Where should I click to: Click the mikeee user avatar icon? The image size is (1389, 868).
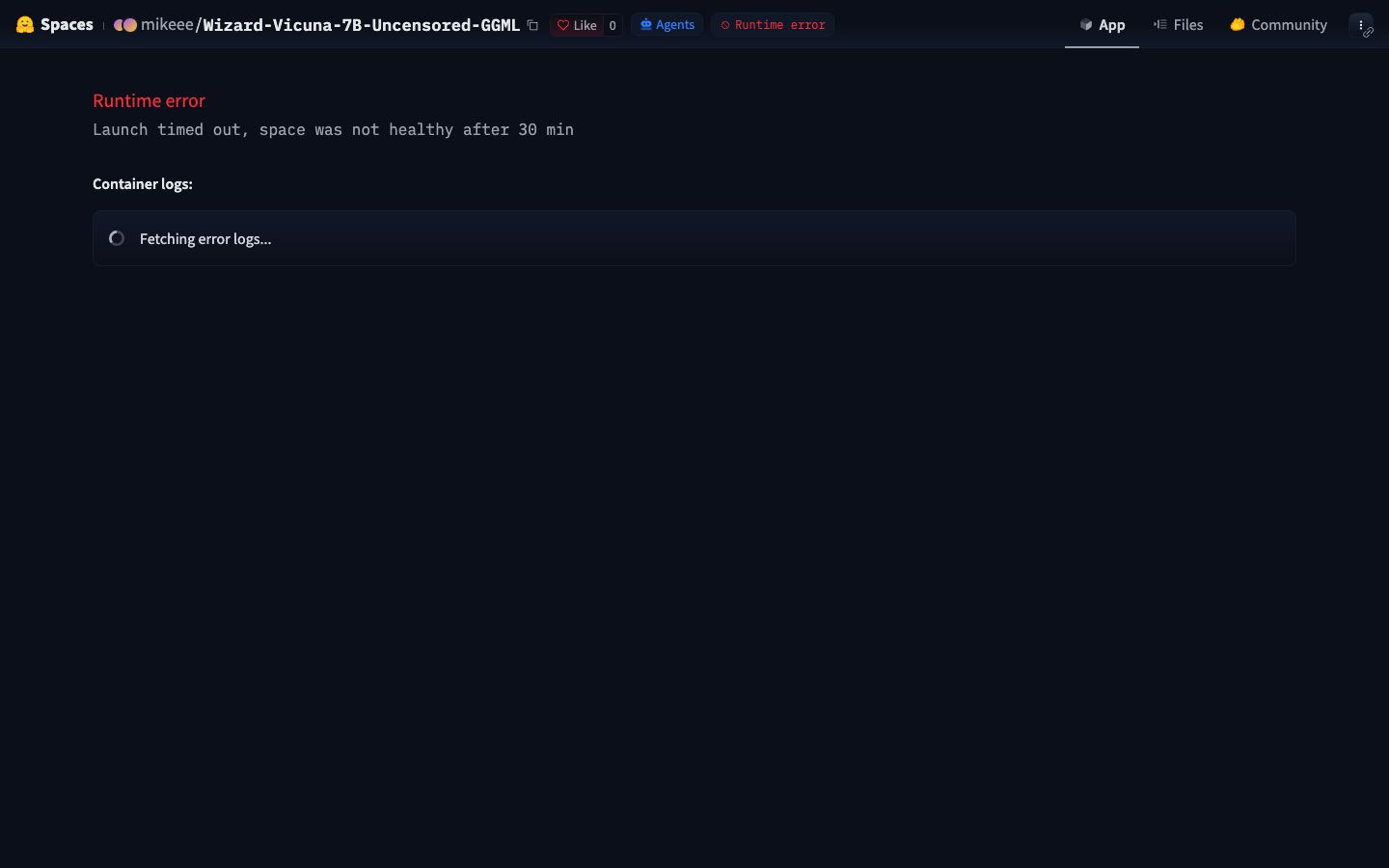pos(125,25)
